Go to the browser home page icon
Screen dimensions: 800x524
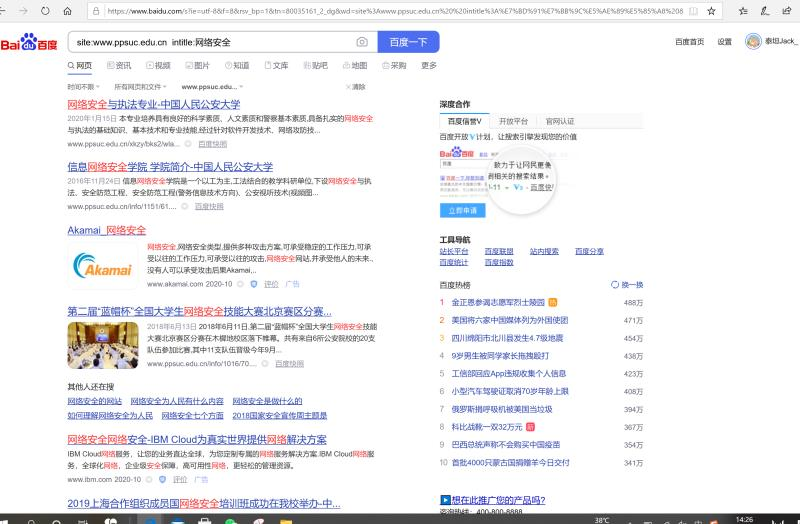(x=67, y=11)
